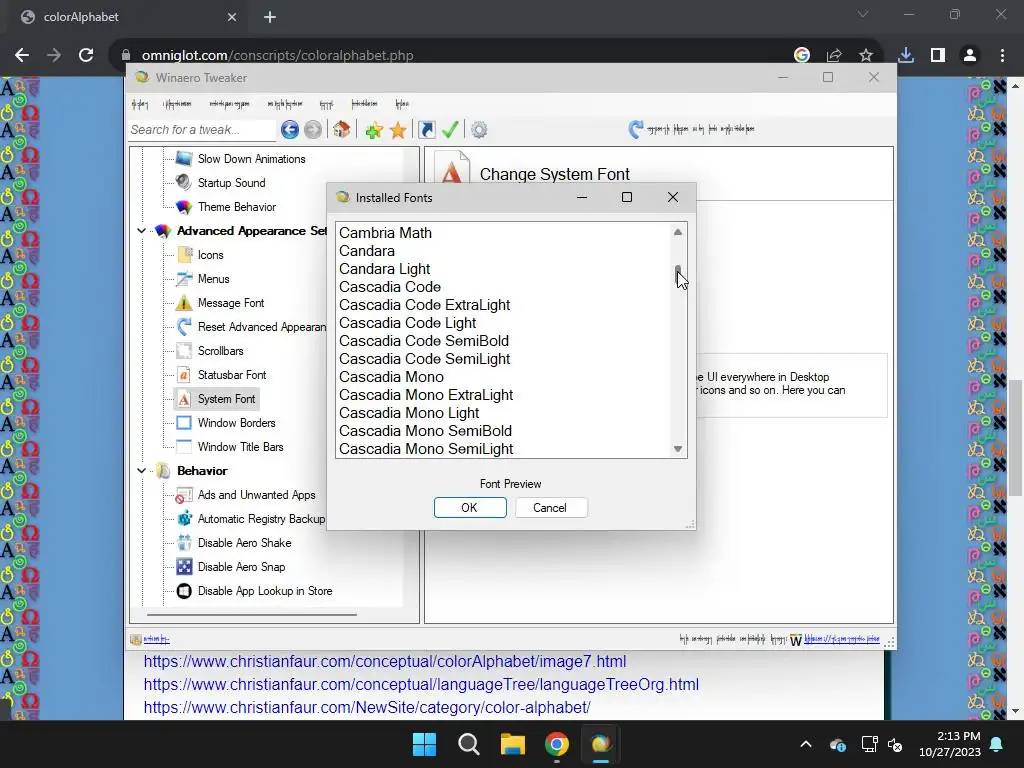Select the Window Title Bars tweak

click(x=240, y=447)
